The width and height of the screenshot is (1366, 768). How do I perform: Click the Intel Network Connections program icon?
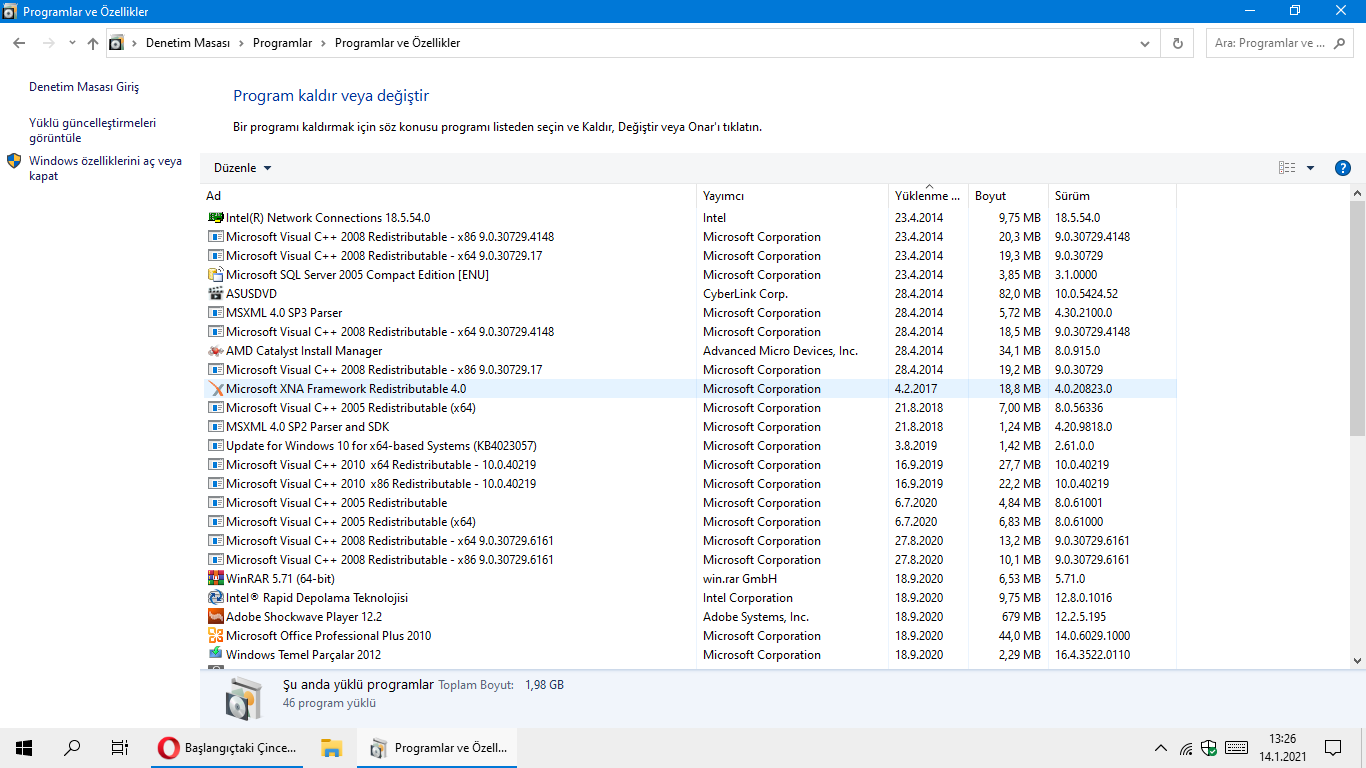[x=215, y=217]
